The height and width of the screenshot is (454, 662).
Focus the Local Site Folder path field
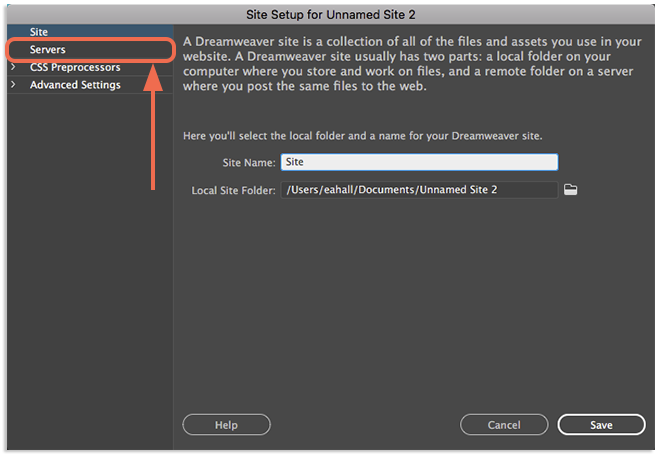tap(419, 190)
